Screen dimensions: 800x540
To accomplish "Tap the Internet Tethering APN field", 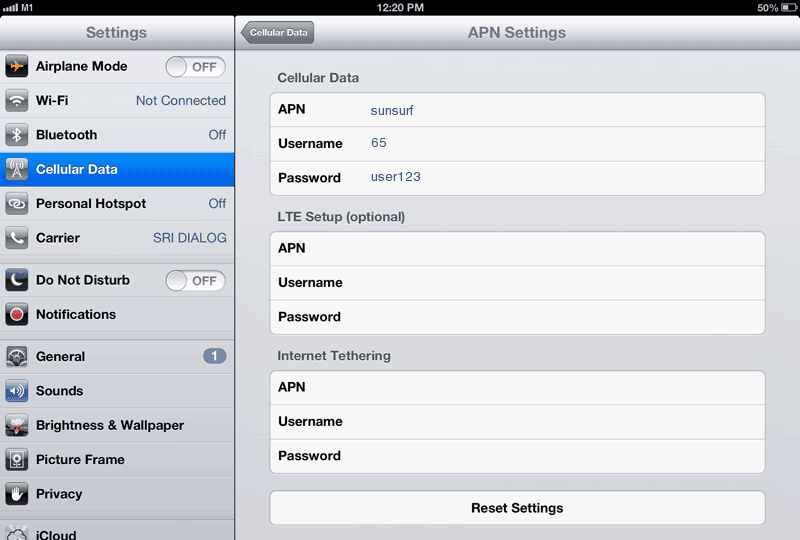I will 517,387.
